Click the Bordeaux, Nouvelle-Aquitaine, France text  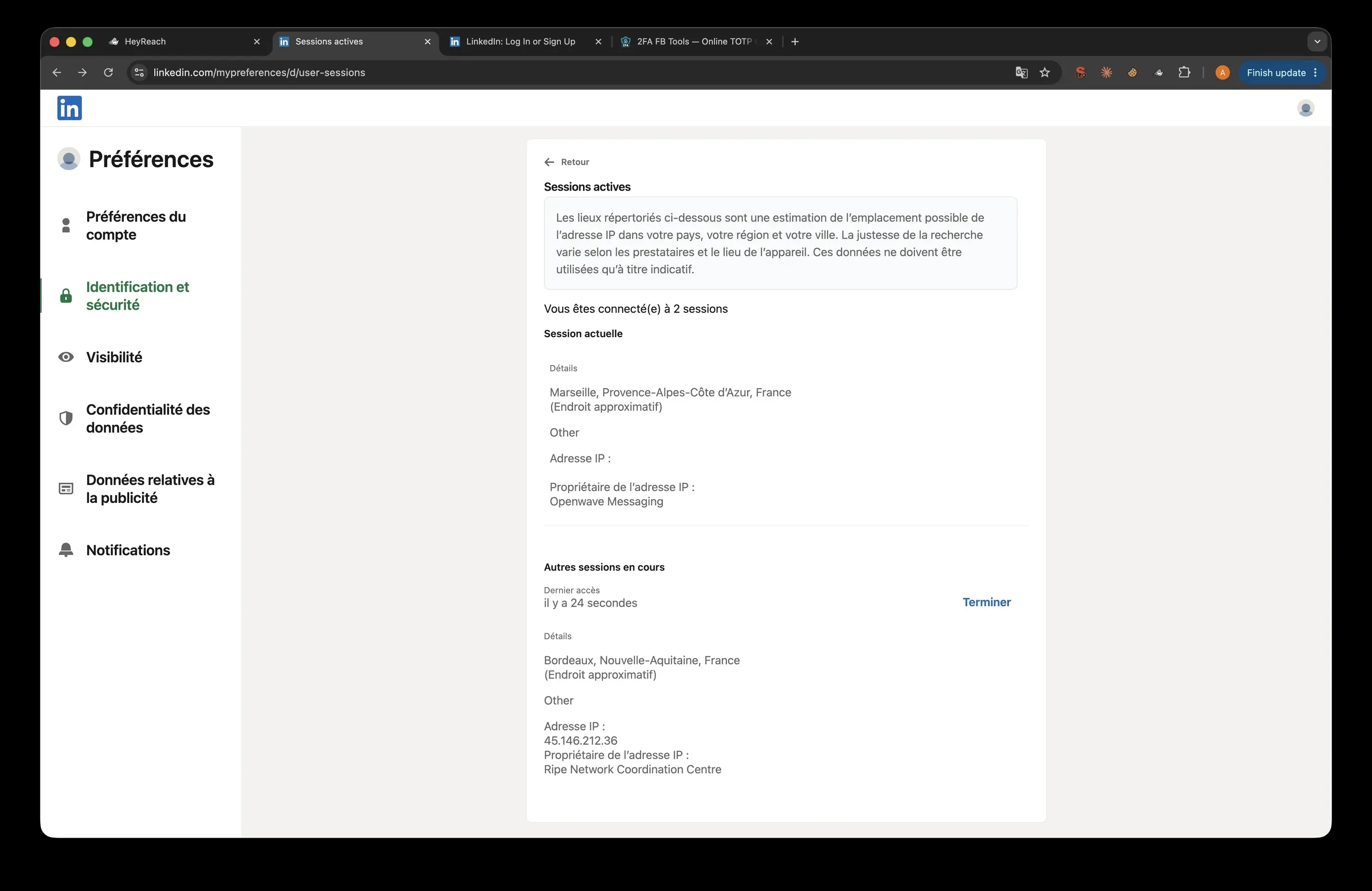[642, 660]
